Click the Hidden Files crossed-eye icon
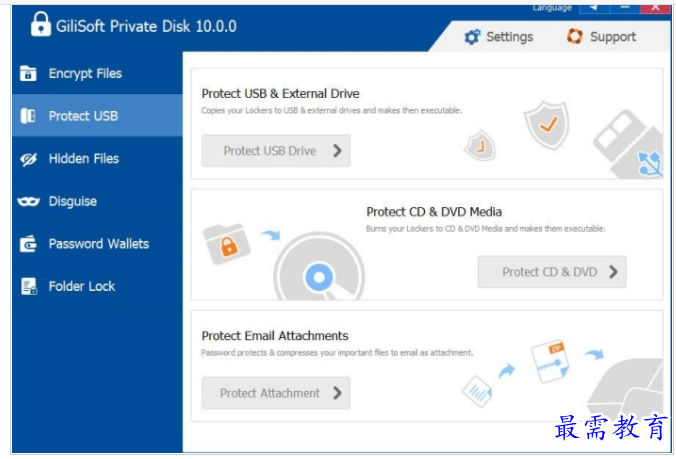 28,159
